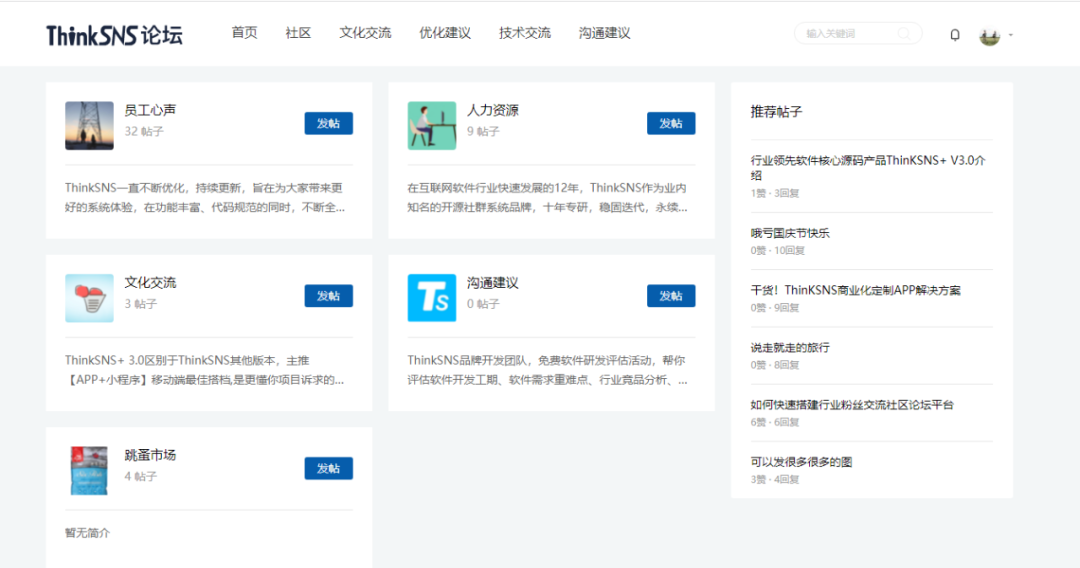Post in 员工心声 using 发帖 button
Screen dimensions: 1080x568
329,123
